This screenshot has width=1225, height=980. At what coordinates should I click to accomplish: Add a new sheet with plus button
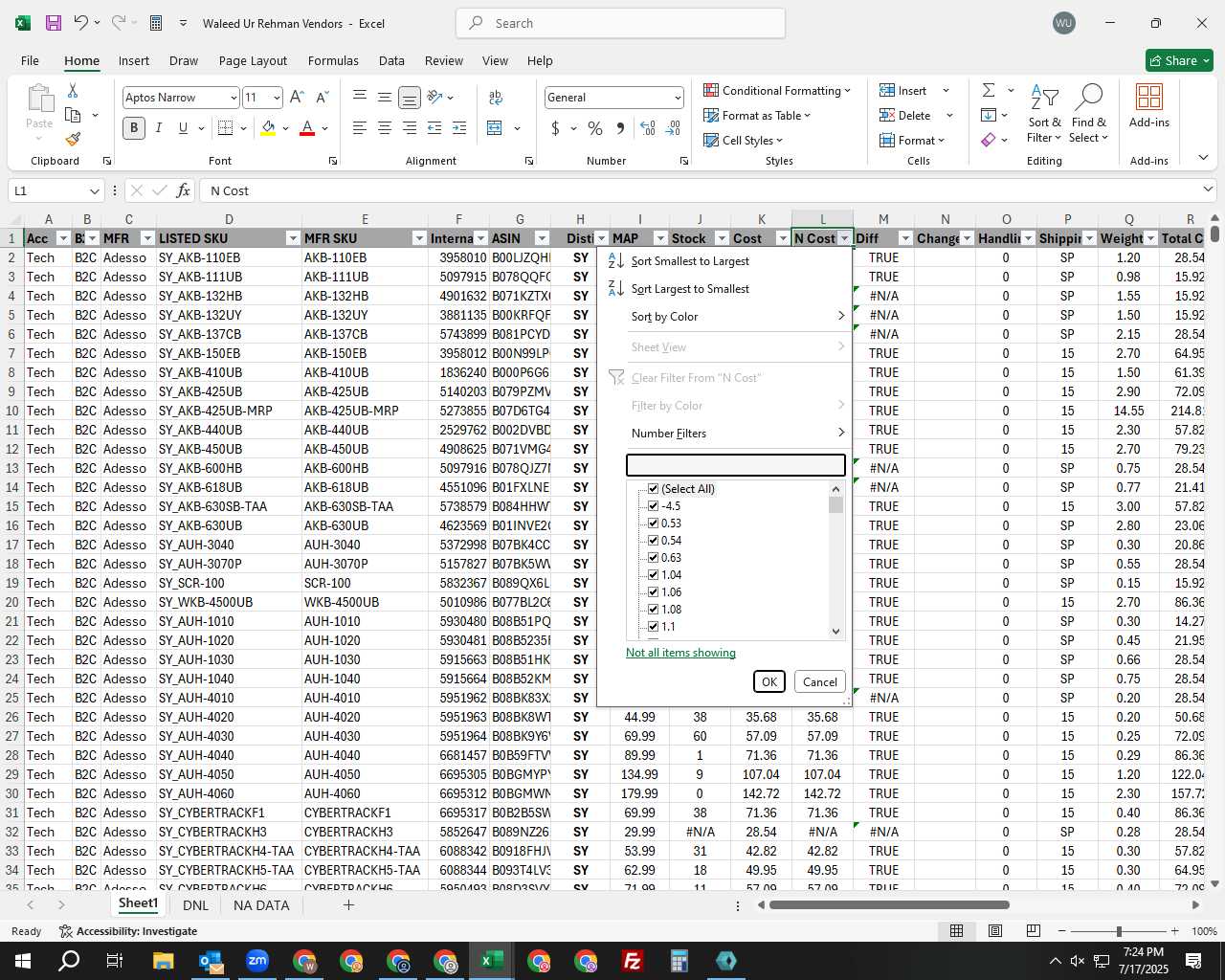pos(348,904)
